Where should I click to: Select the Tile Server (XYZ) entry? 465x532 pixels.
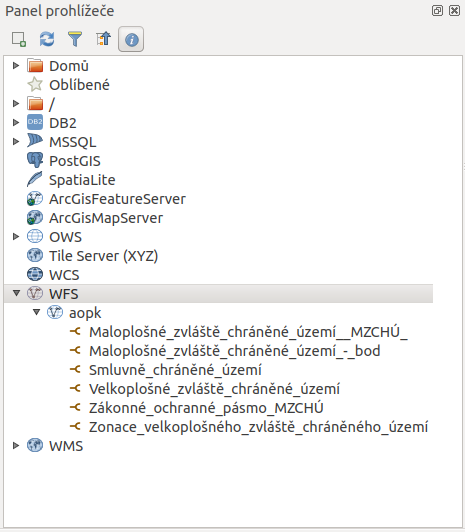(103, 256)
